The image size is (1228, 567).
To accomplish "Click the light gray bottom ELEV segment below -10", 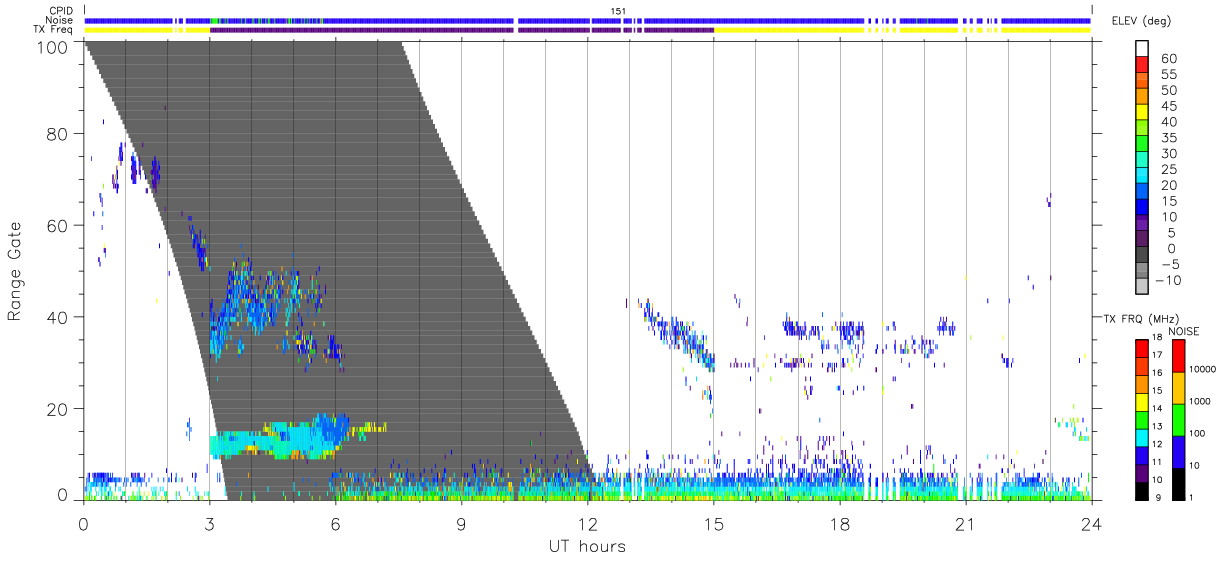I will point(1142,288).
